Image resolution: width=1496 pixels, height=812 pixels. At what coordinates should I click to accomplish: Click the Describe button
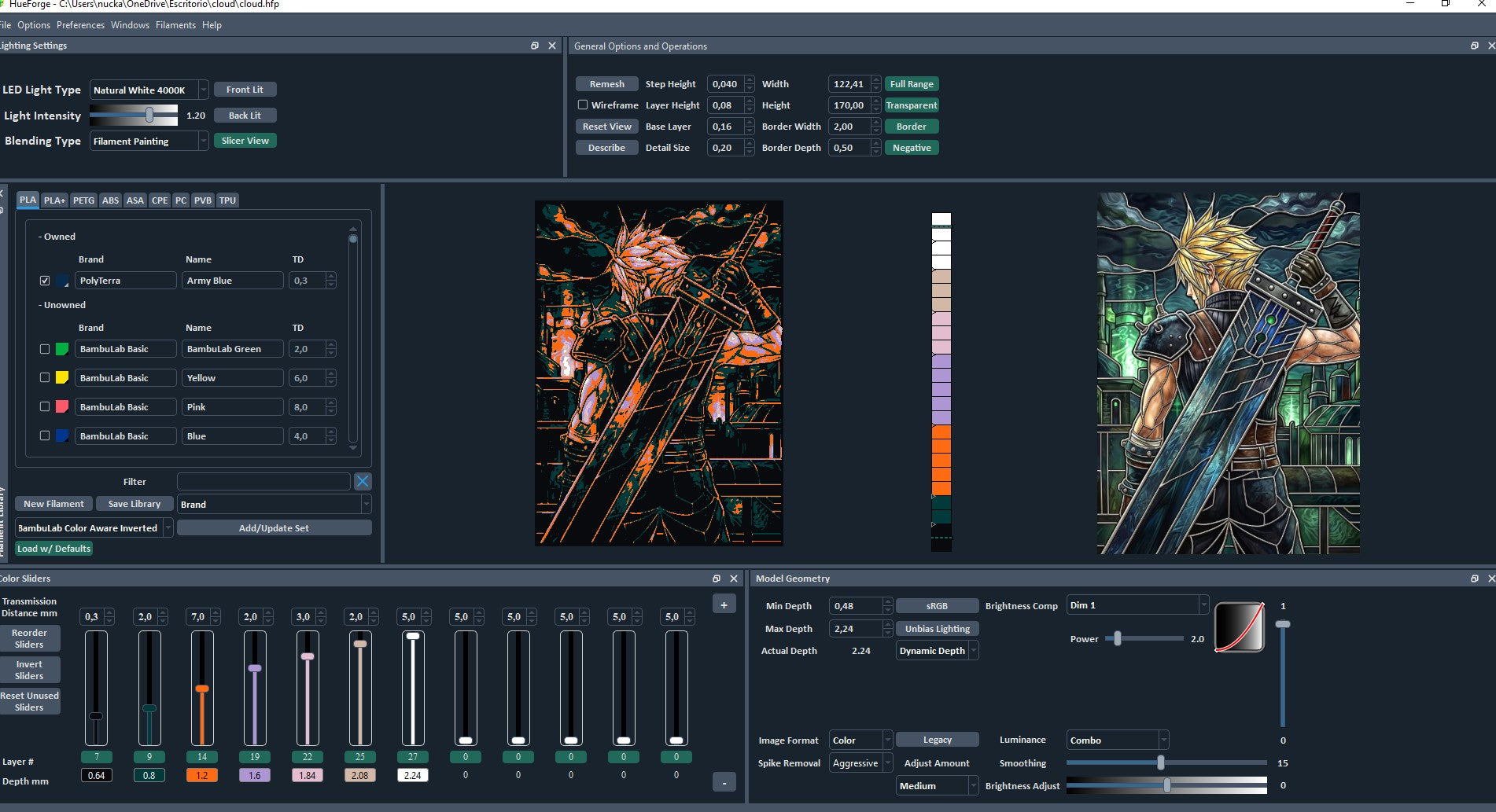click(607, 148)
